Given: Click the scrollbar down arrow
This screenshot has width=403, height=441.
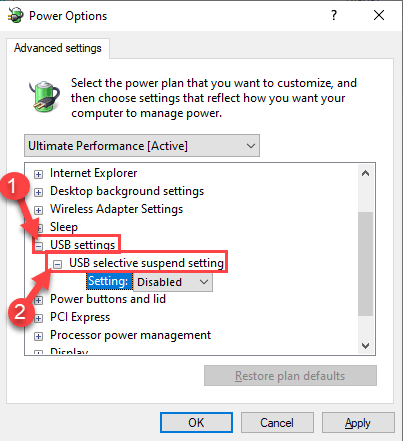Looking at the screenshot, I should tap(366, 346).
